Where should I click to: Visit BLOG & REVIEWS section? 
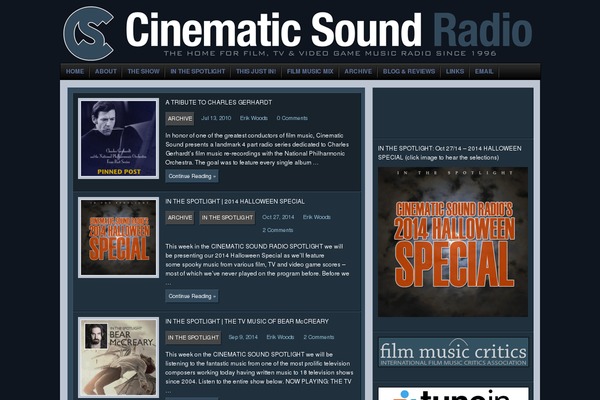(x=409, y=72)
